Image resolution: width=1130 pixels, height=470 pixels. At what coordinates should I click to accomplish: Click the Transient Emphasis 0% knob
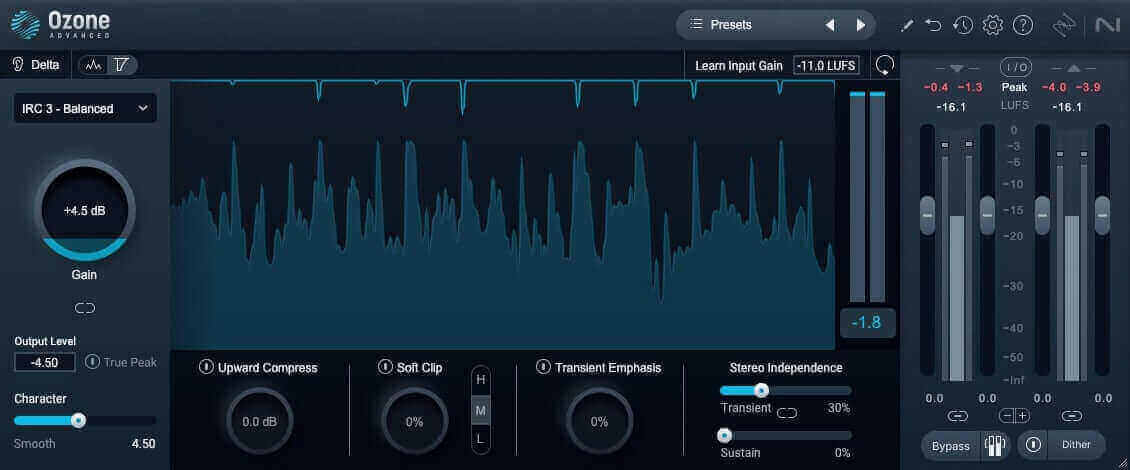coord(600,421)
